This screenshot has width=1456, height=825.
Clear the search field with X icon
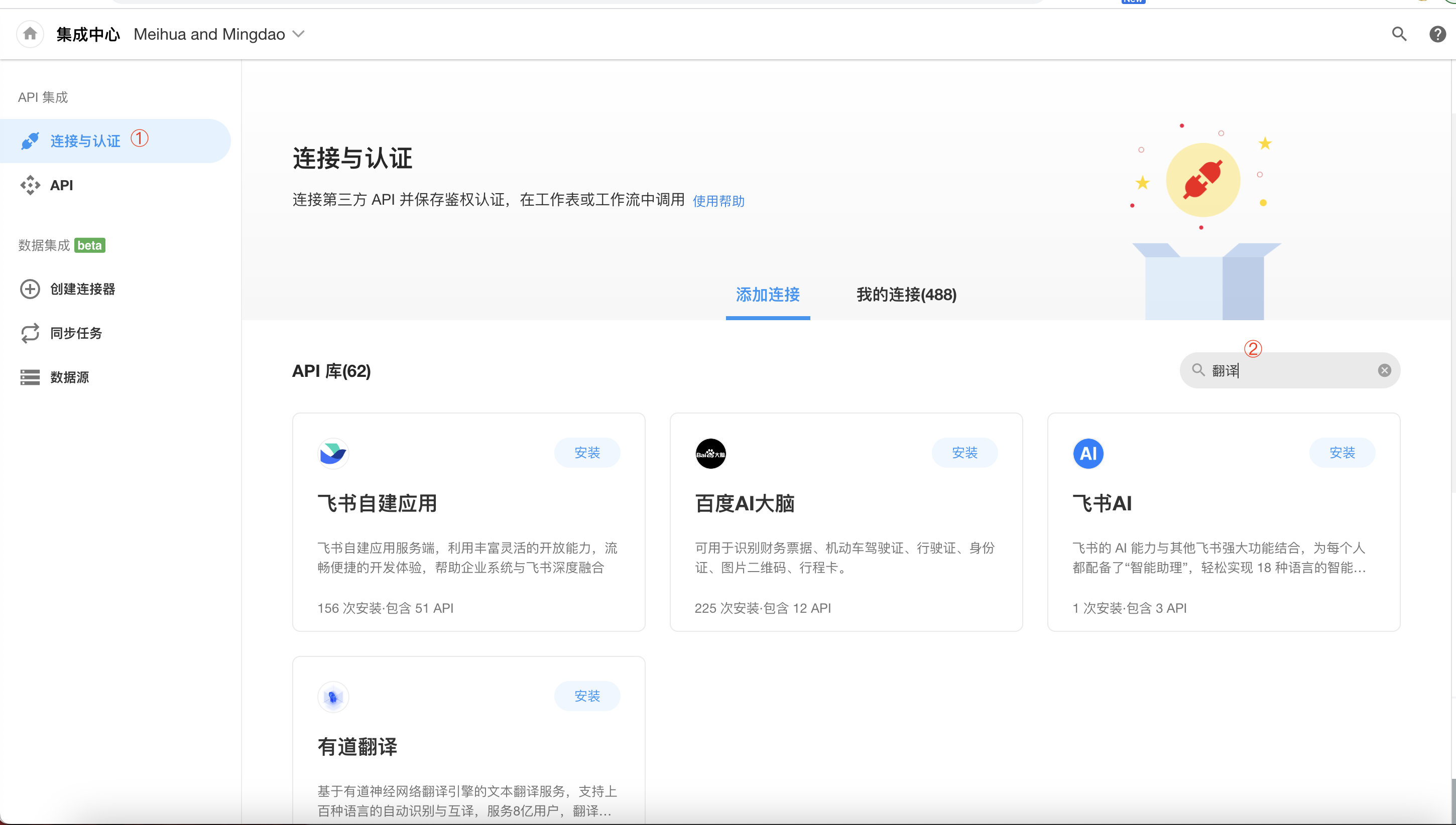click(1384, 370)
